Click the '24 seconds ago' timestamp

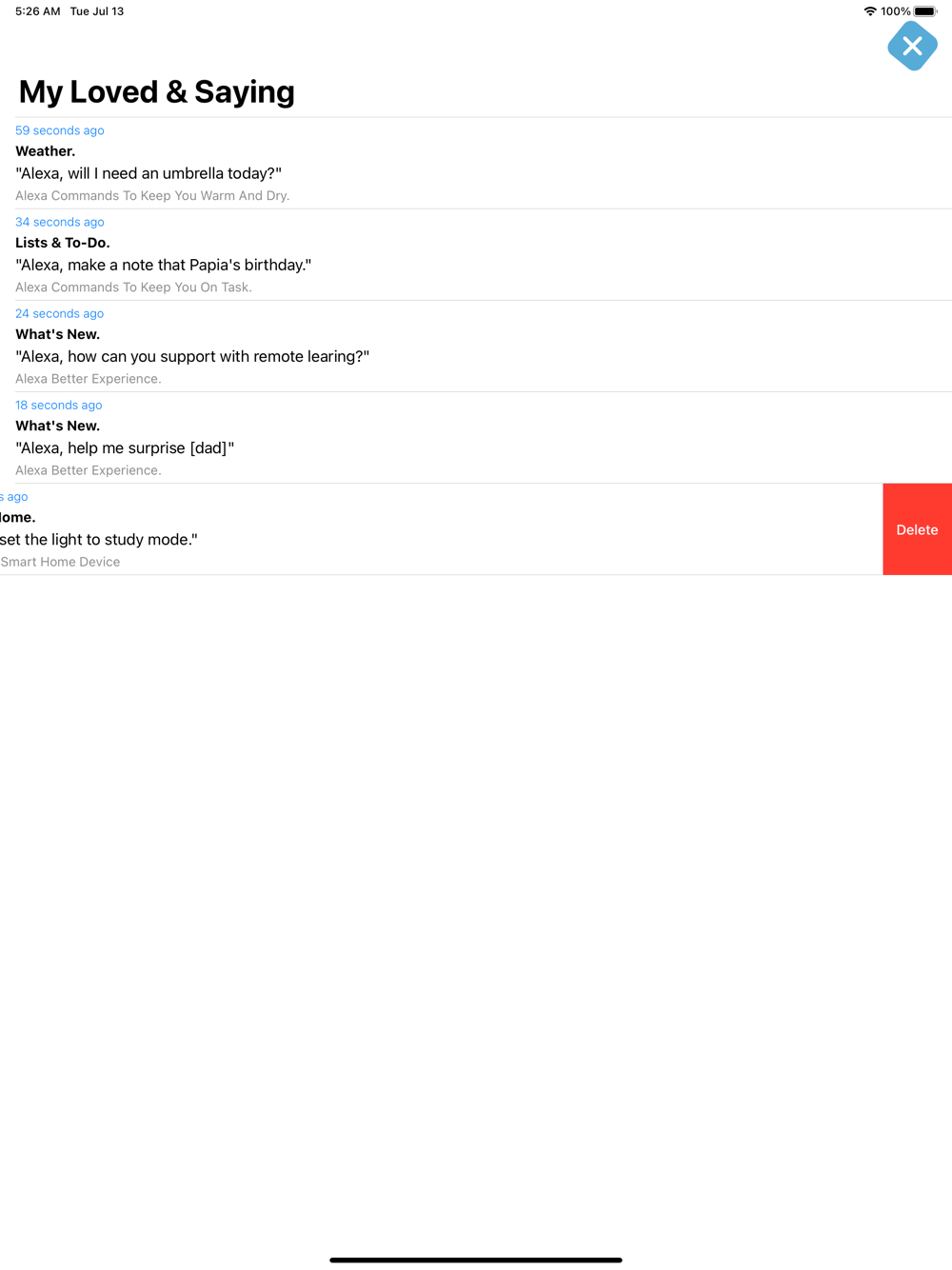(59, 313)
